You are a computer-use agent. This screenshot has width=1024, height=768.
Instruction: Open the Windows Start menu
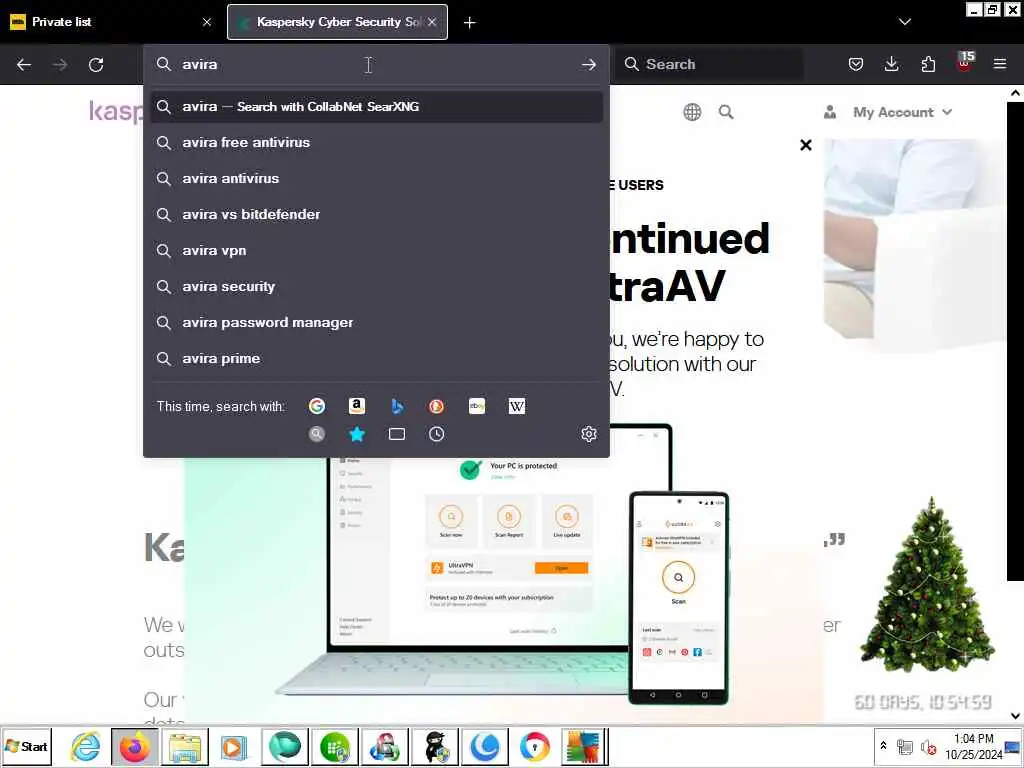coord(26,746)
